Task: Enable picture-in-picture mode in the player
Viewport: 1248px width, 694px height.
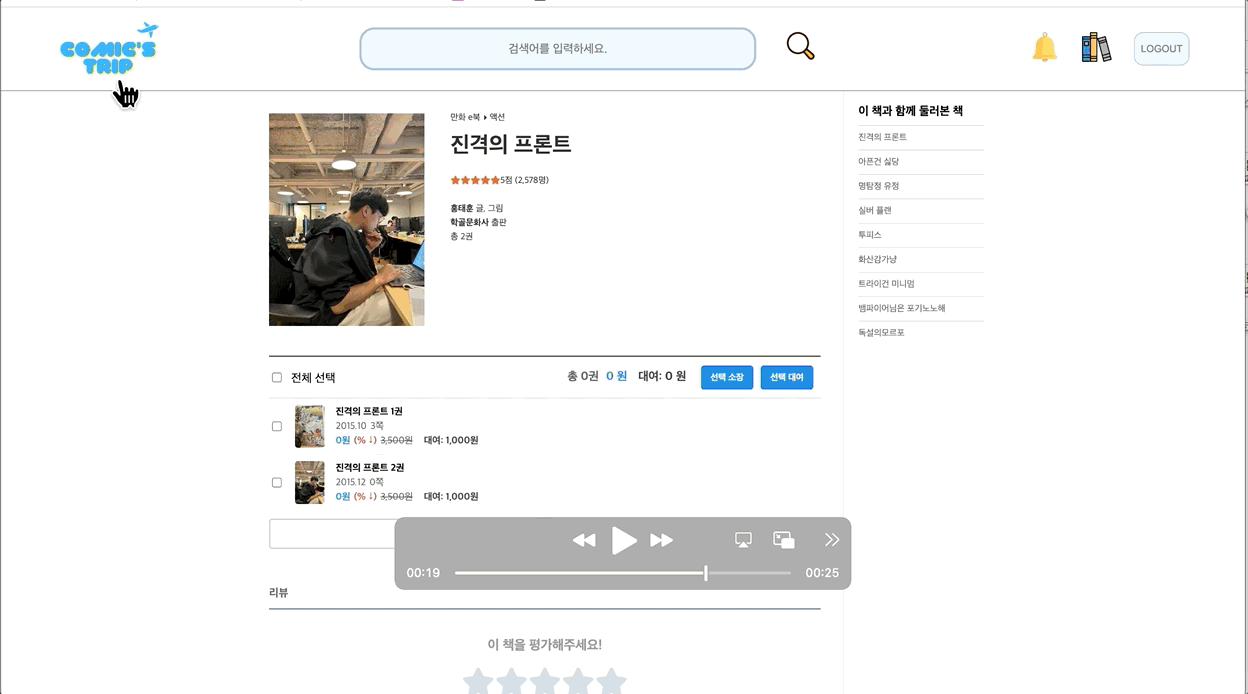Action: click(784, 538)
